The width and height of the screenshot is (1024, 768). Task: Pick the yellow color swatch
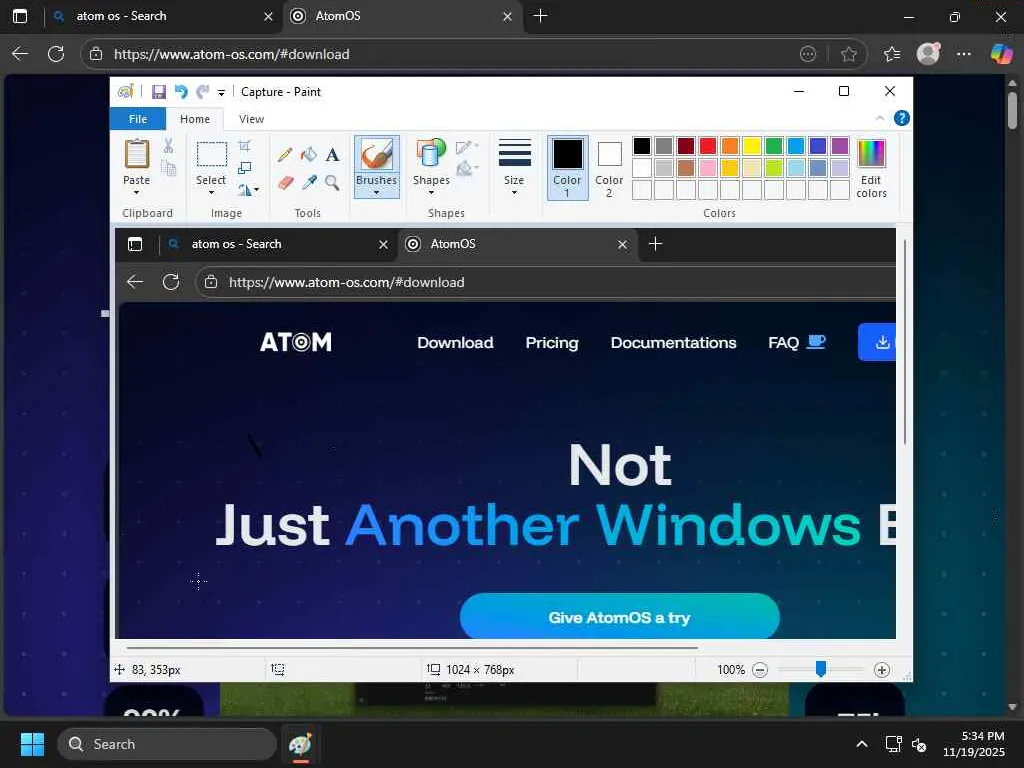point(752,146)
